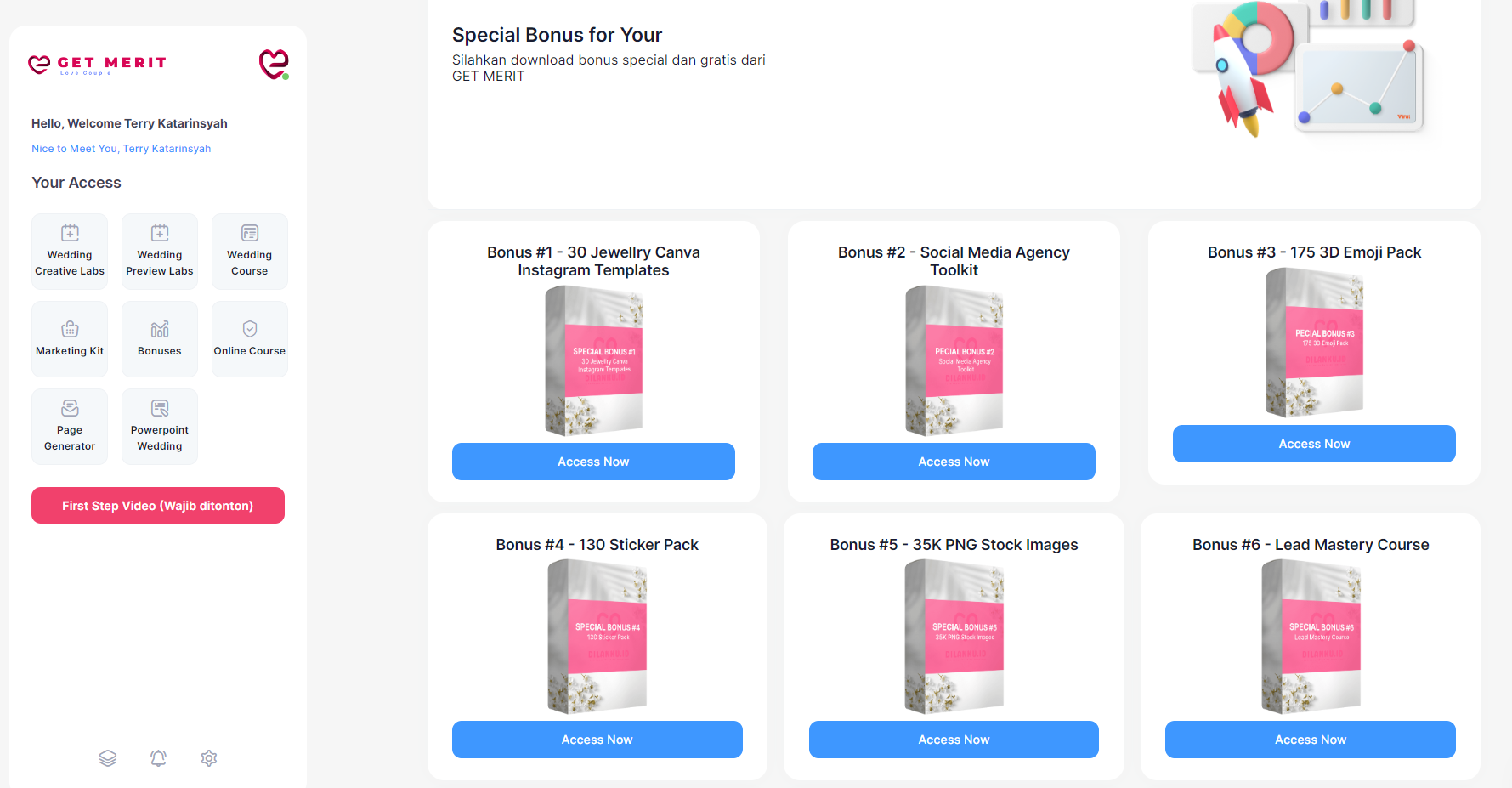Image resolution: width=1512 pixels, height=788 pixels.
Task: Open the Marketing Kit tile
Action: click(70, 339)
